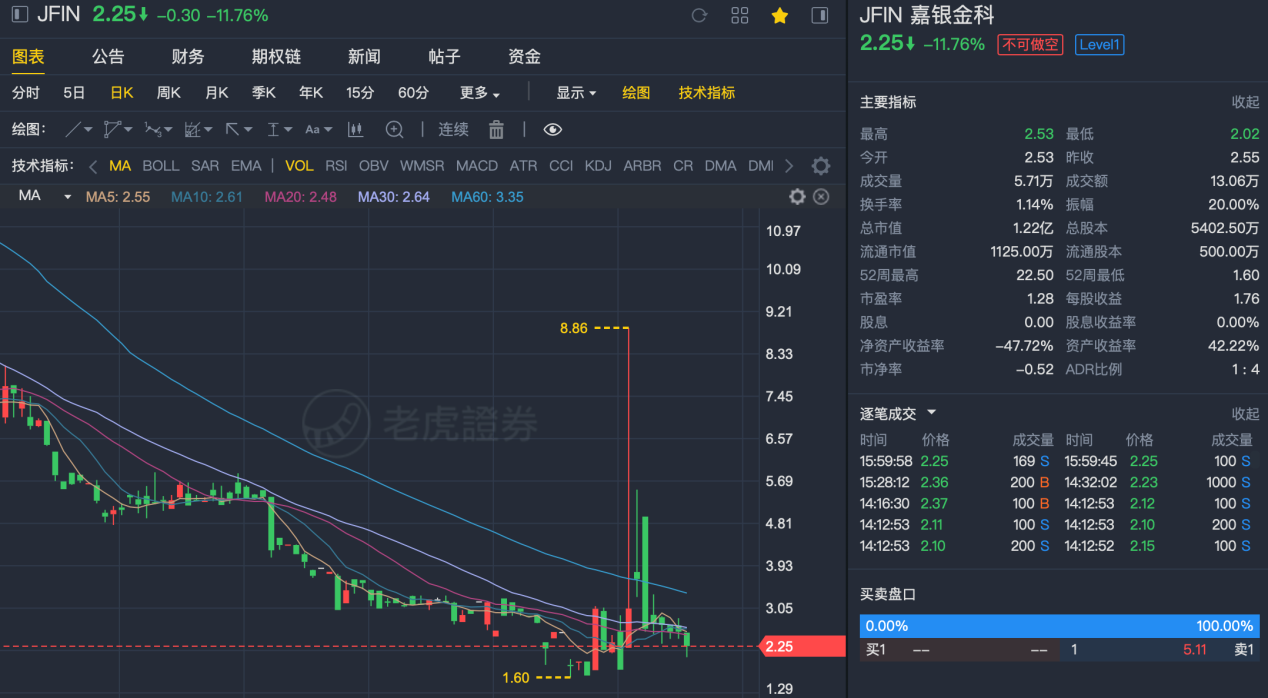
Task: Collapse 主要指标 with 收起 link
Action: pos(1245,102)
